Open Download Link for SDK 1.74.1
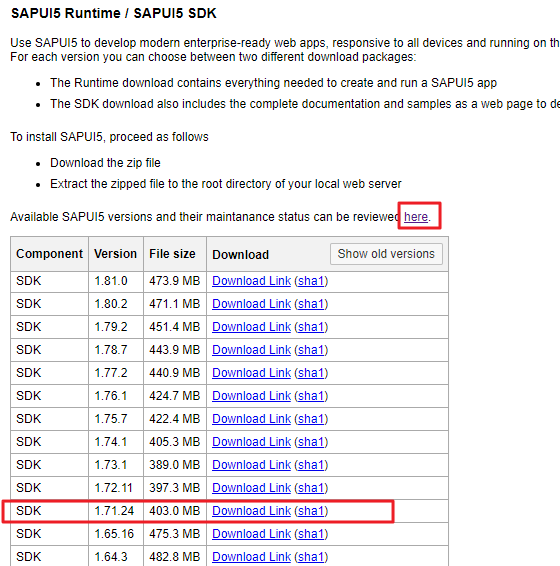This screenshot has width=560, height=566. (251, 442)
